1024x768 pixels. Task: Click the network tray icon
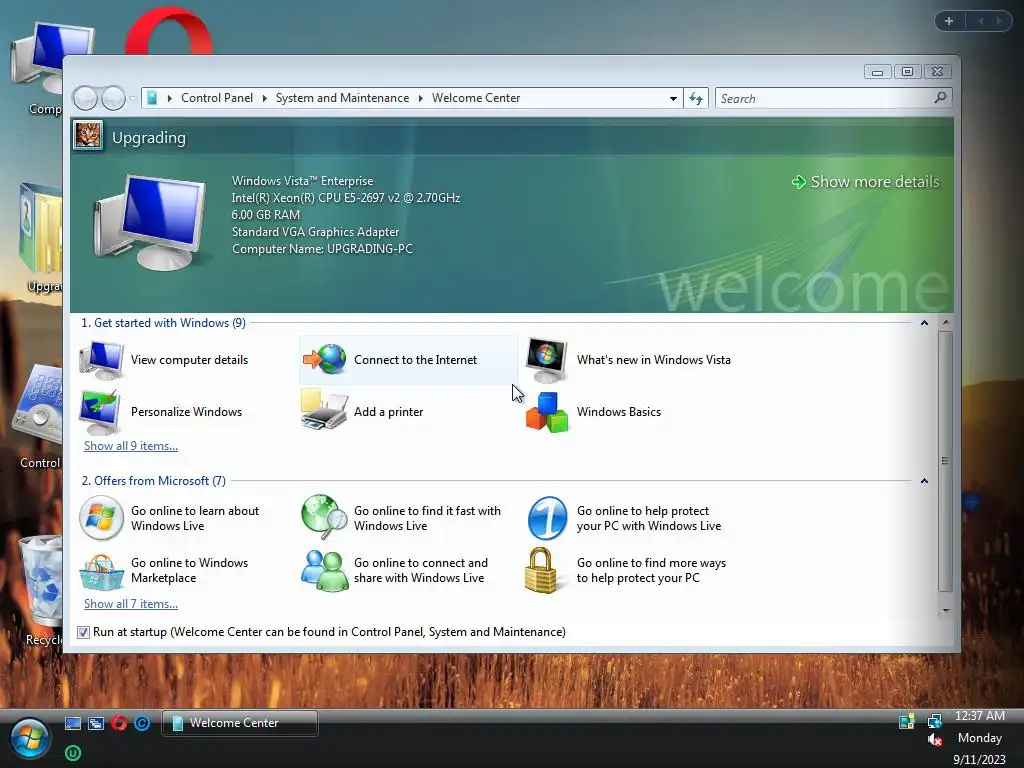pyautogui.click(x=935, y=720)
